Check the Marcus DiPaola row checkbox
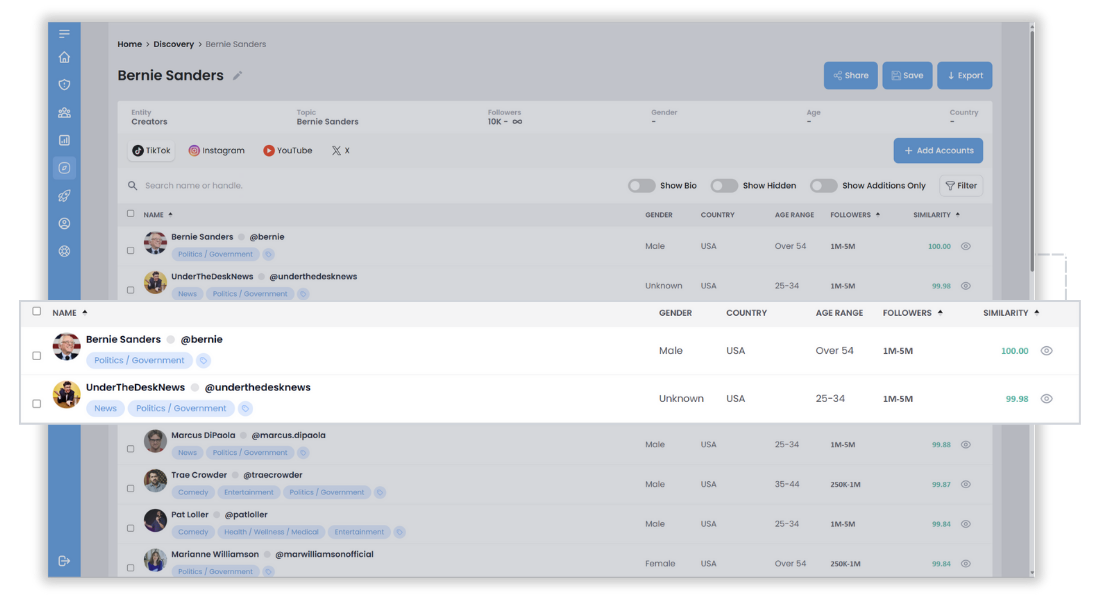Image resolution: width=1100 pixels, height=600 pixels. coord(130,448)
